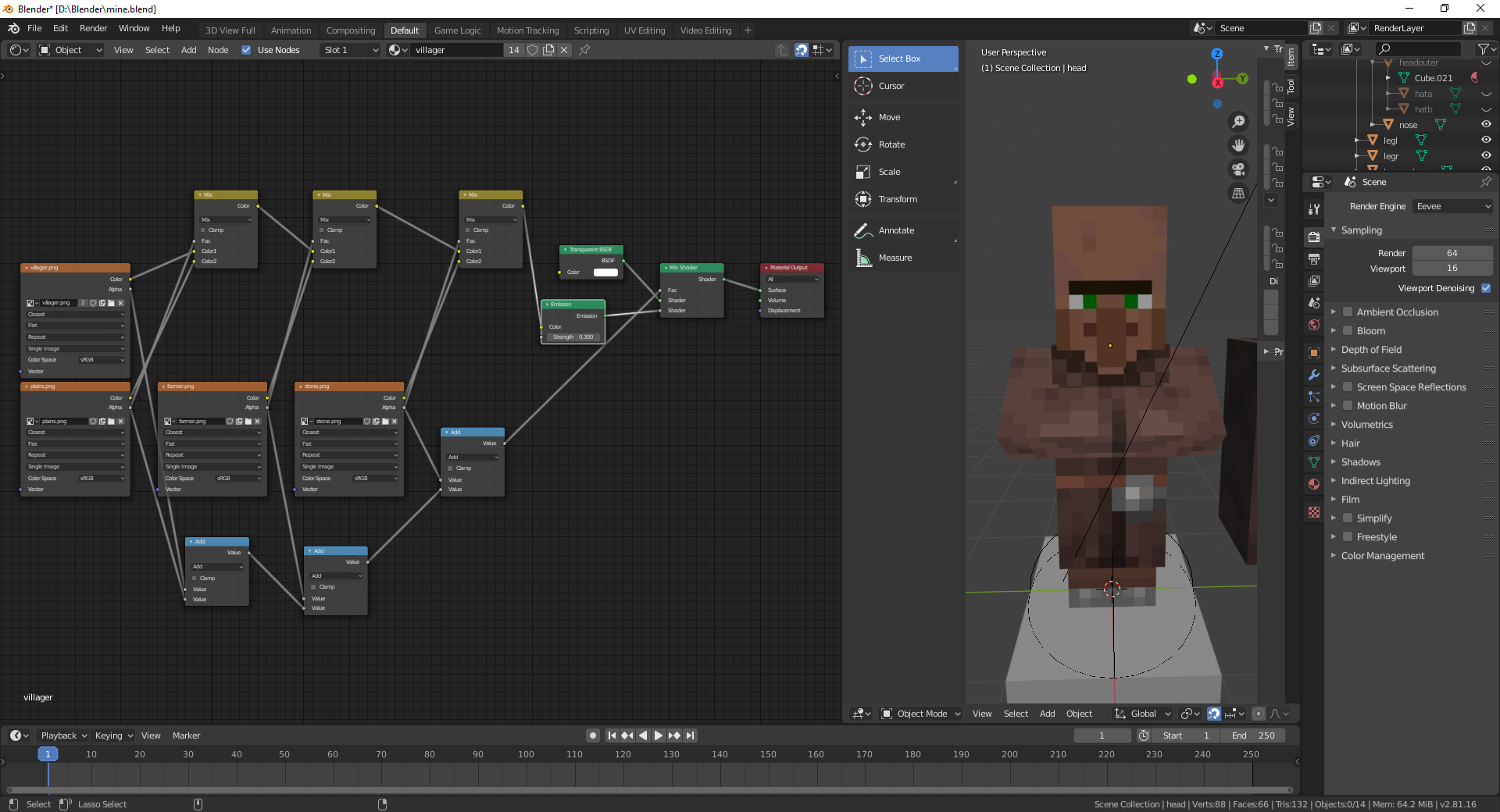Enable the Bloom checkbox
This screenshot has height=812, width=1500.
1348,330
